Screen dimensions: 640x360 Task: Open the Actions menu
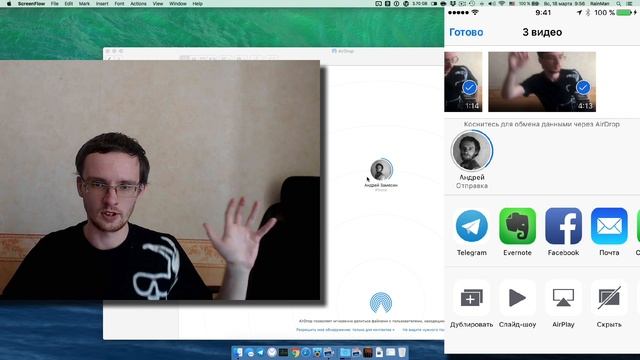[138, 3]
